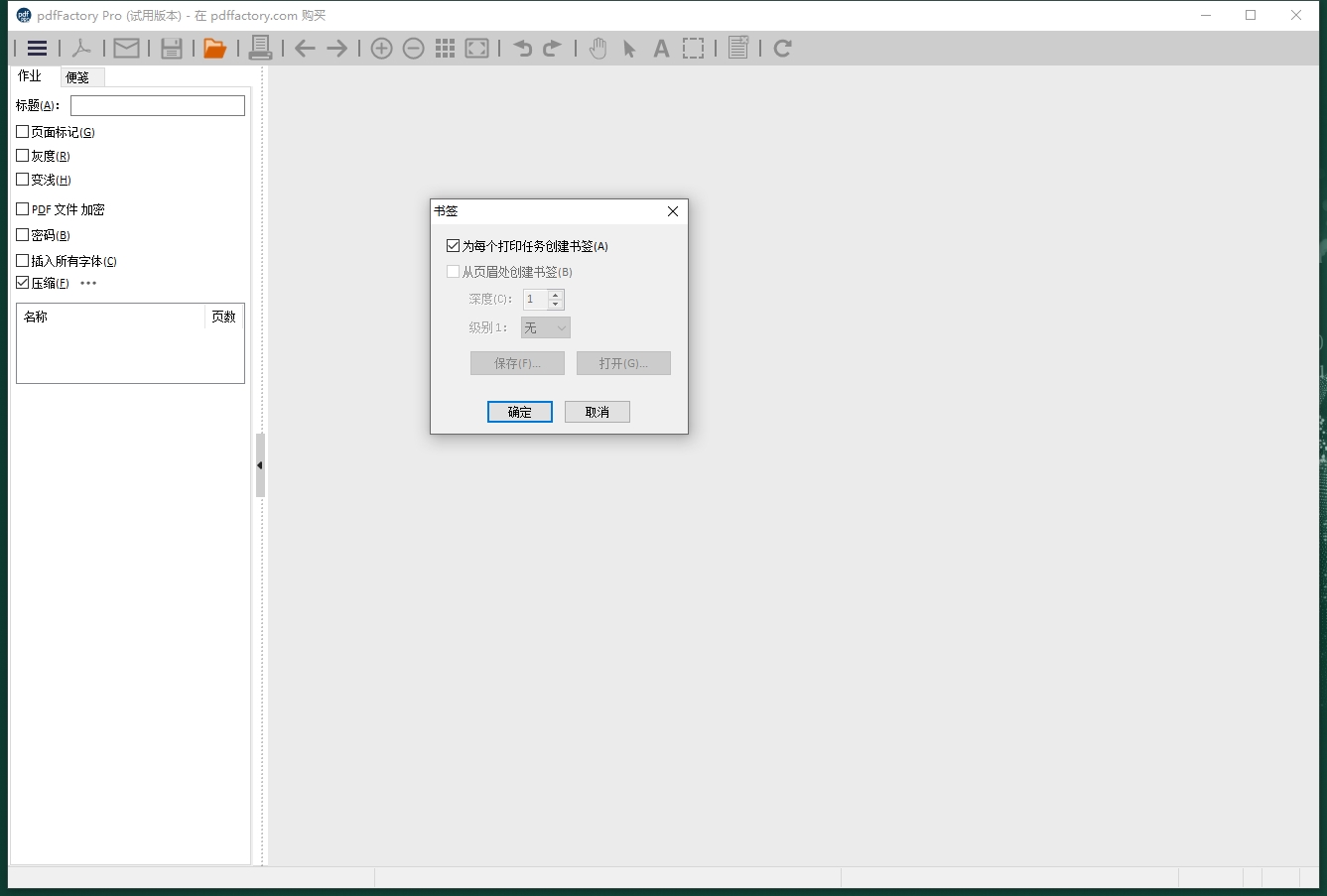Close the 书签 dialog
The width and height of the screenshot is (1327, 896).
673,211
